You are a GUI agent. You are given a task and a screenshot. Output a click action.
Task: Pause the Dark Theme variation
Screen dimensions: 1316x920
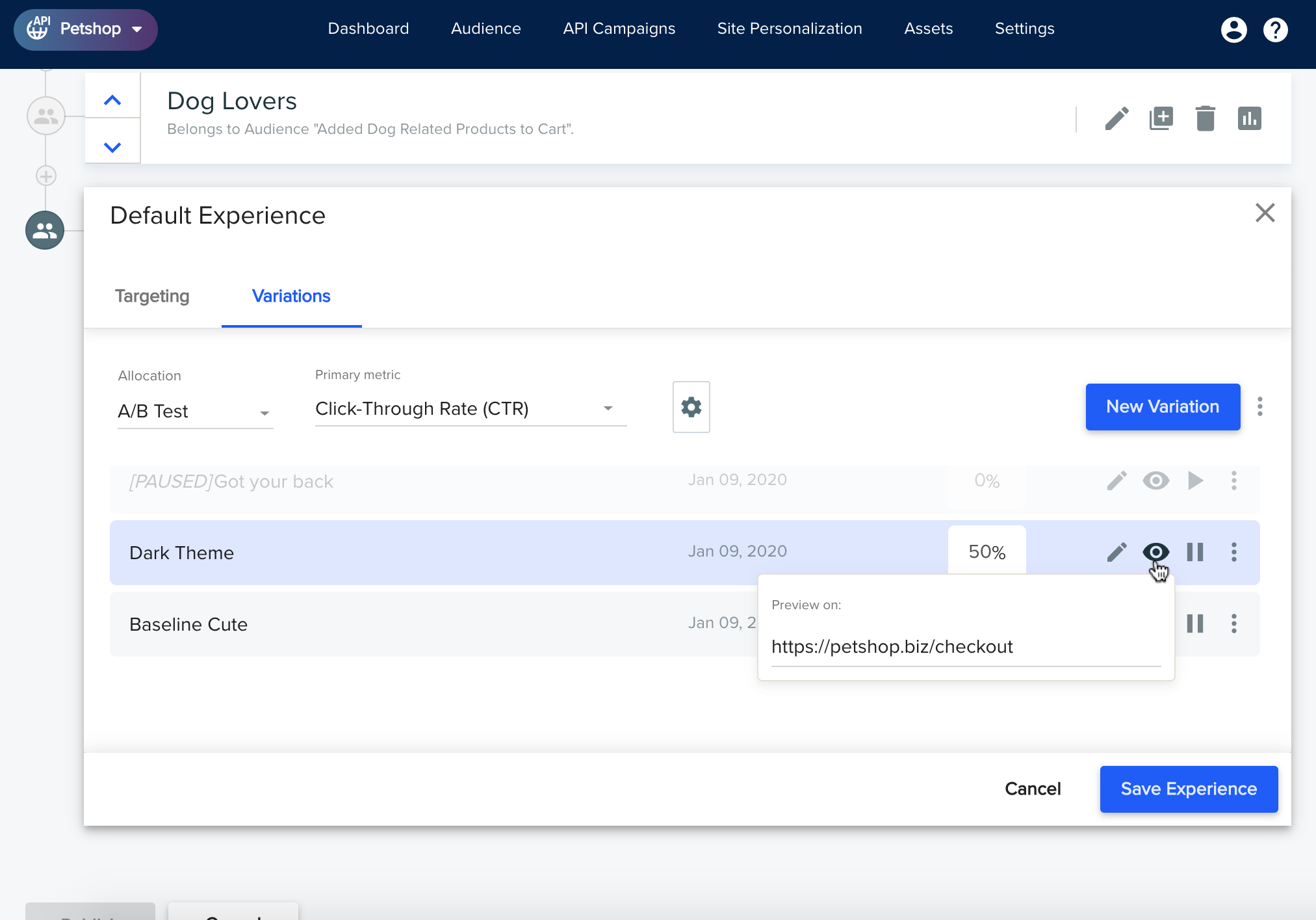(1194, 552)
